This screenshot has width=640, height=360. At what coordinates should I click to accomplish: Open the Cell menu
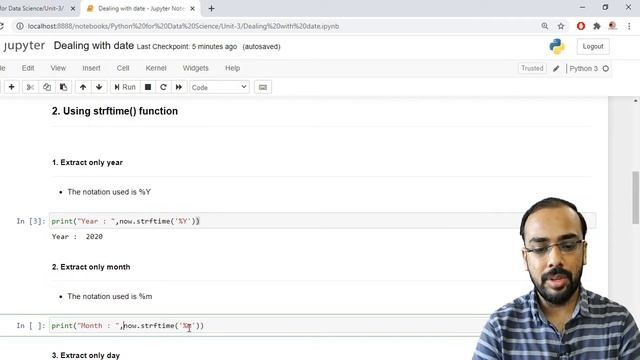[x=123, y=68]
